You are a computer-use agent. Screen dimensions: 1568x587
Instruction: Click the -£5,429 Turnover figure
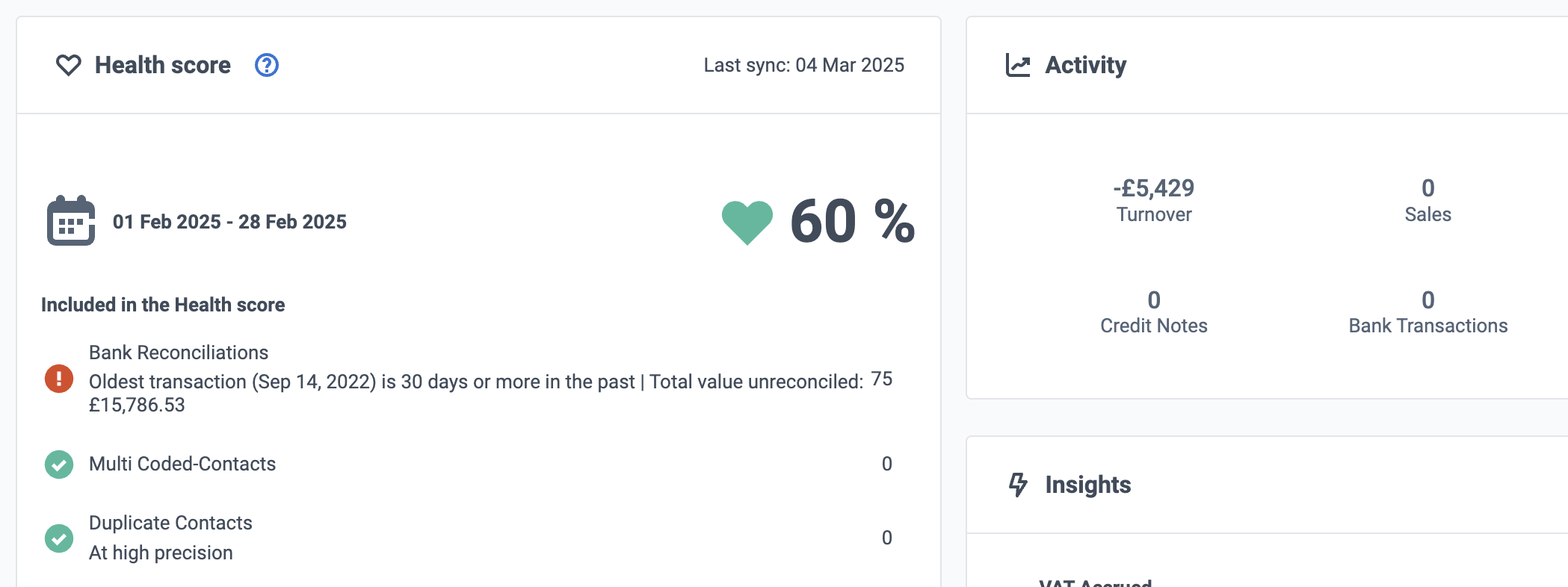click(x=1154, y=188)
